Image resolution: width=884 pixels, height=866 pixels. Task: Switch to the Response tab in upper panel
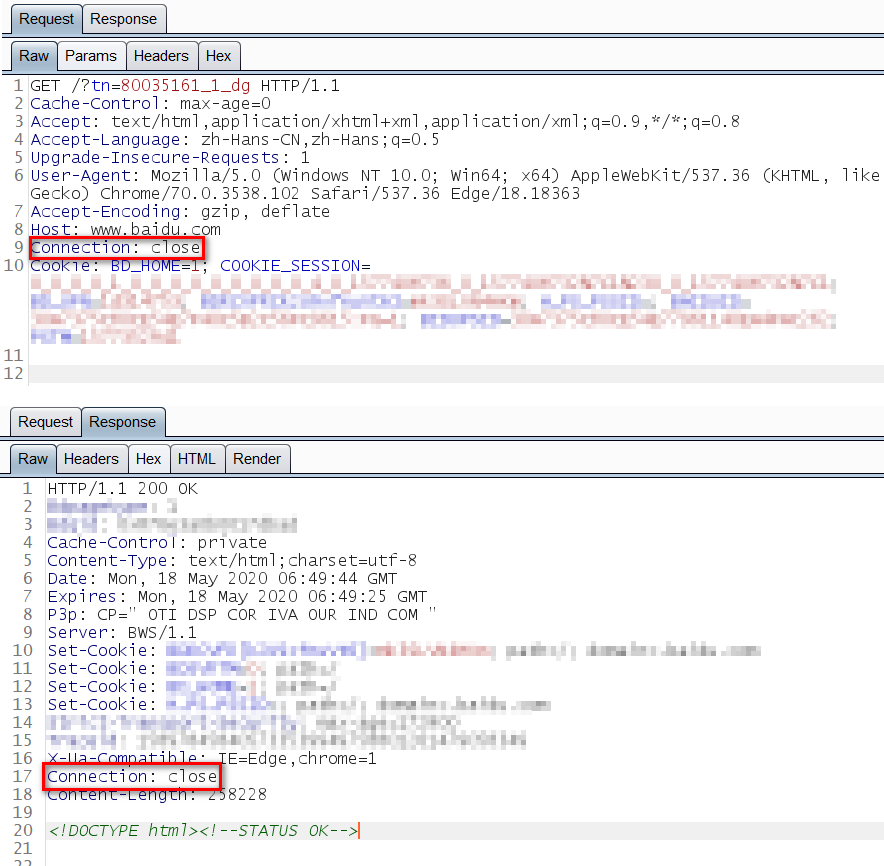click(x=123, y=19)
